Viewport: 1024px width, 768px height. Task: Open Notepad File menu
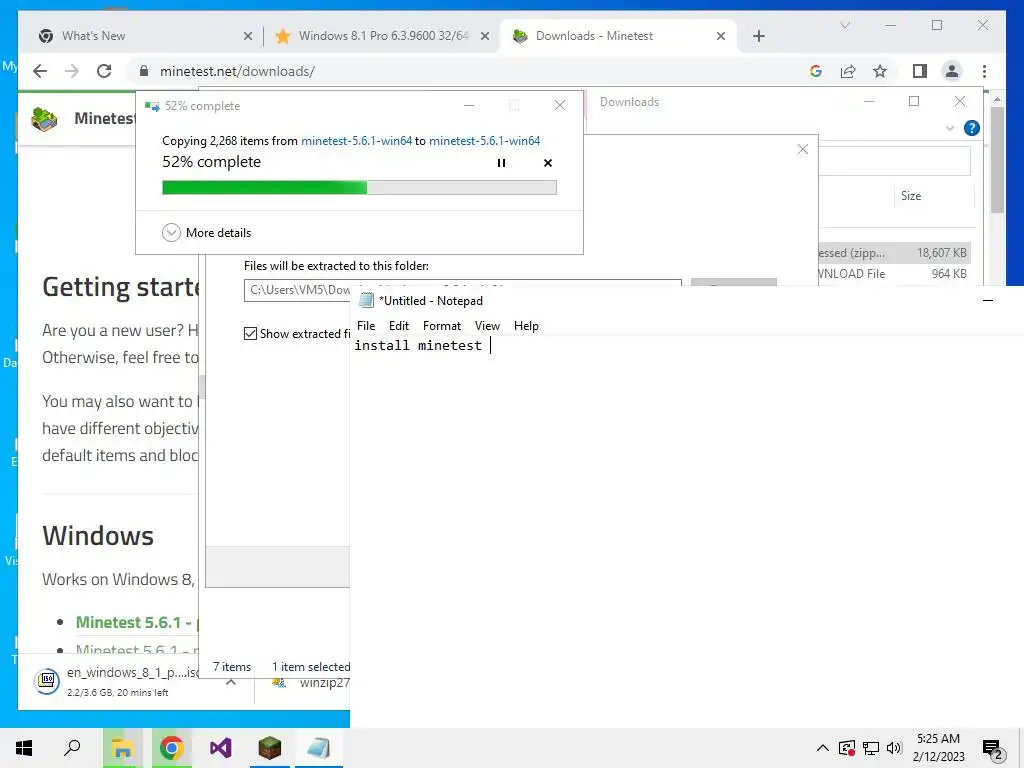[366, 326]
